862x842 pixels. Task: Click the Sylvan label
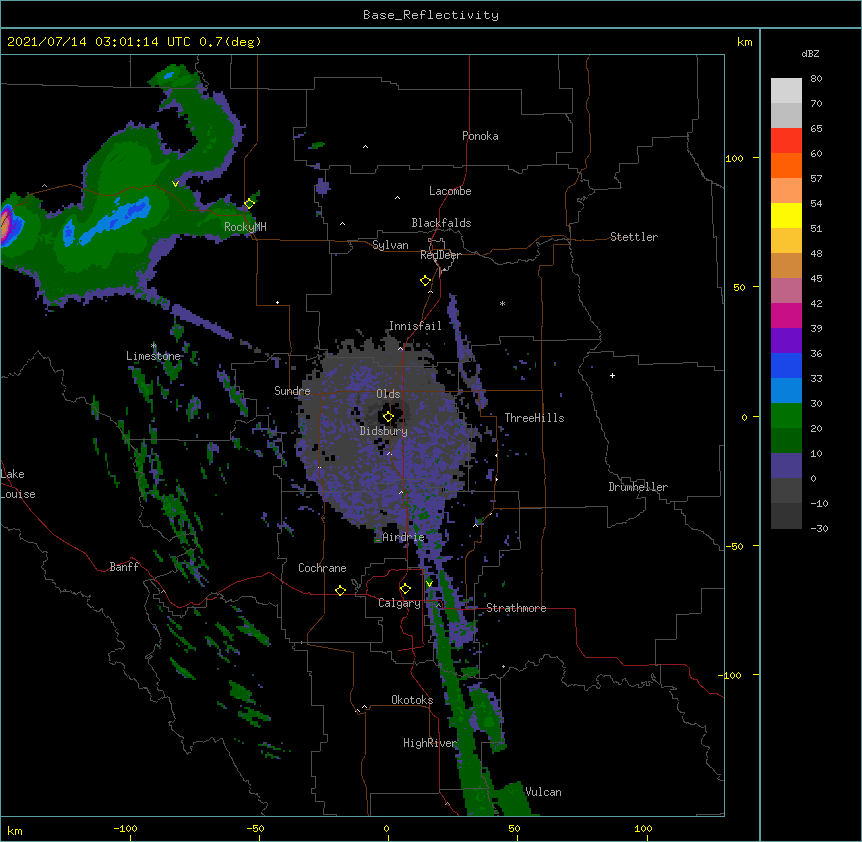pyautogui.click(x=390, y=245)
